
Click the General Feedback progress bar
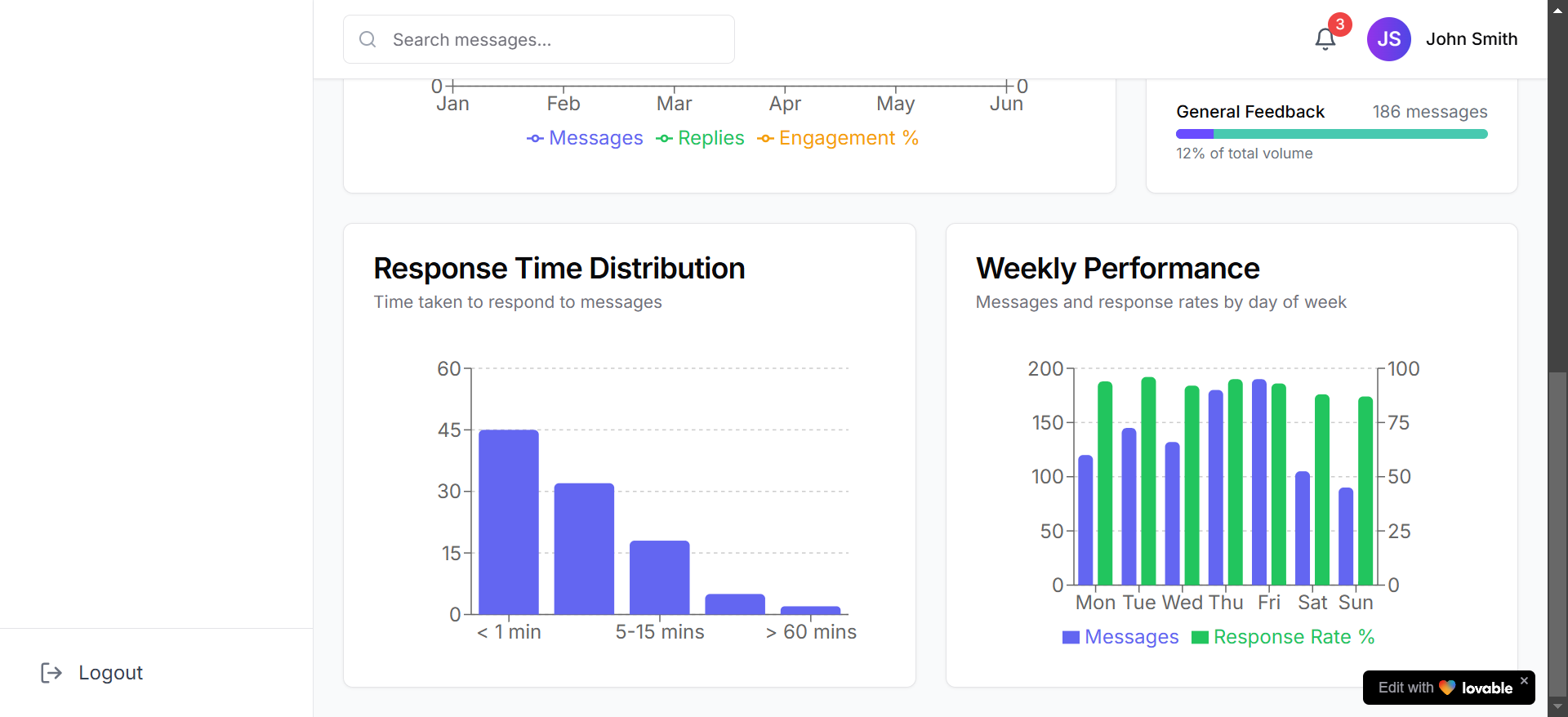pos(1331,134)
